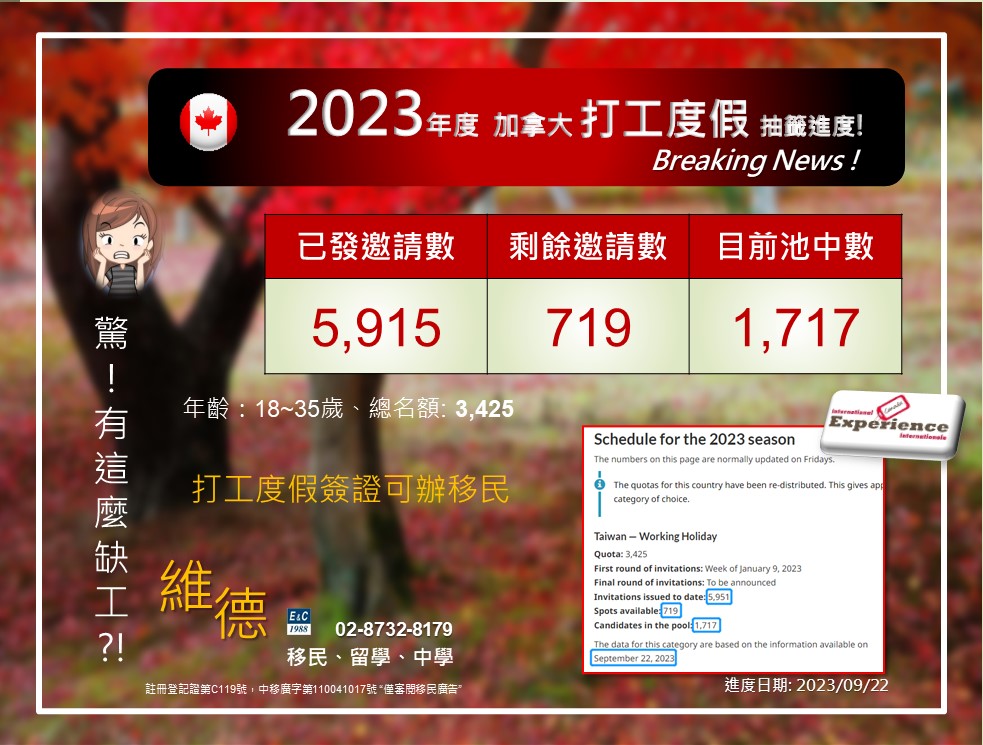
Task: Click the 'Breaking News !' text
Action: pyautogui.click(x=755, y=161)
